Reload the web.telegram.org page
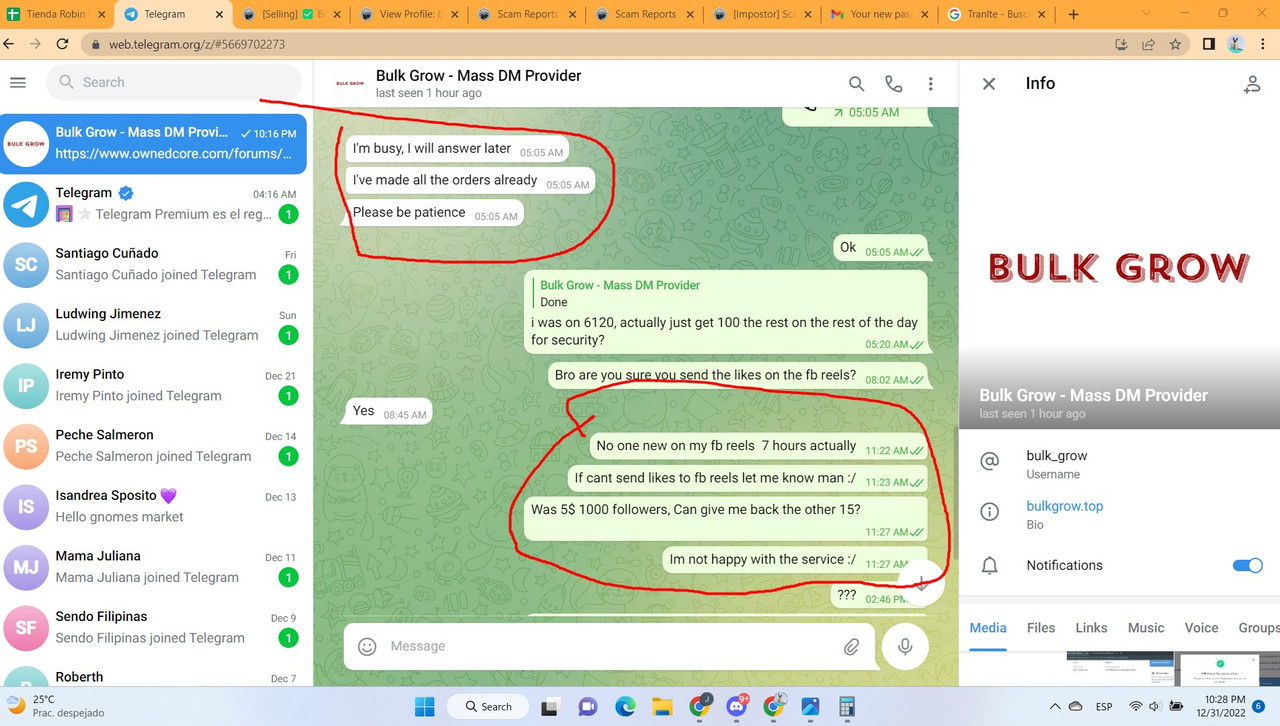 pos(62,44)
